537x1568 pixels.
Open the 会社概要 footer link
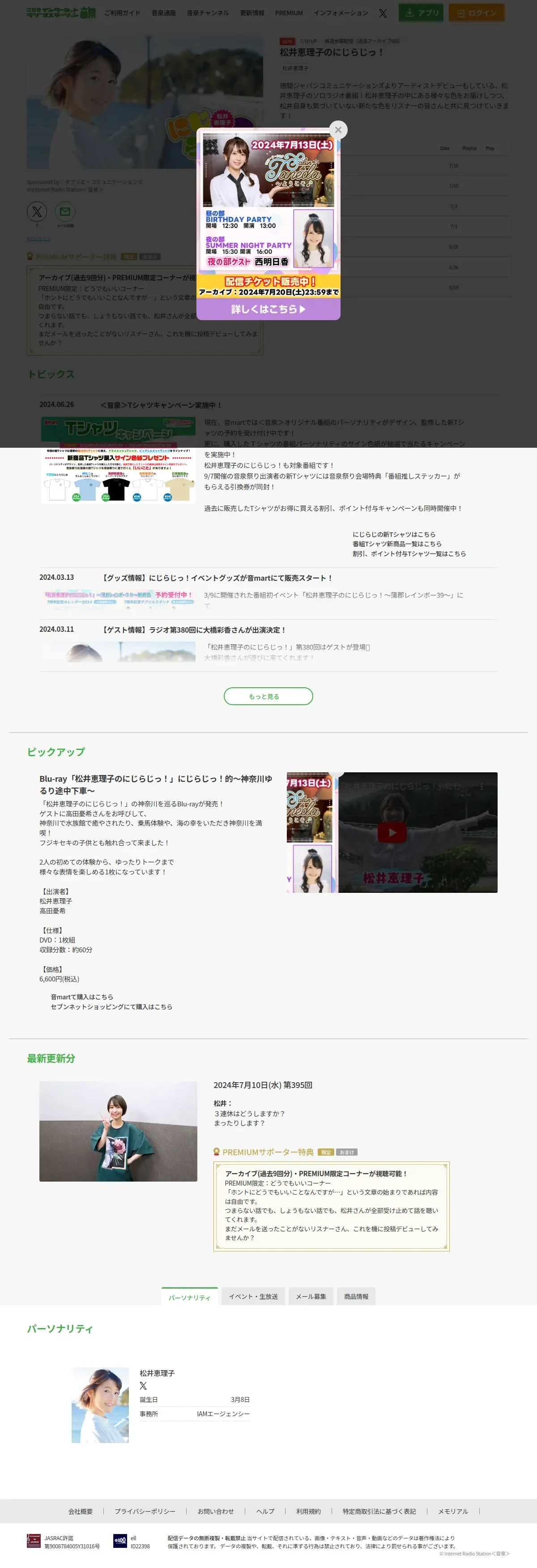coord(80,1512)
